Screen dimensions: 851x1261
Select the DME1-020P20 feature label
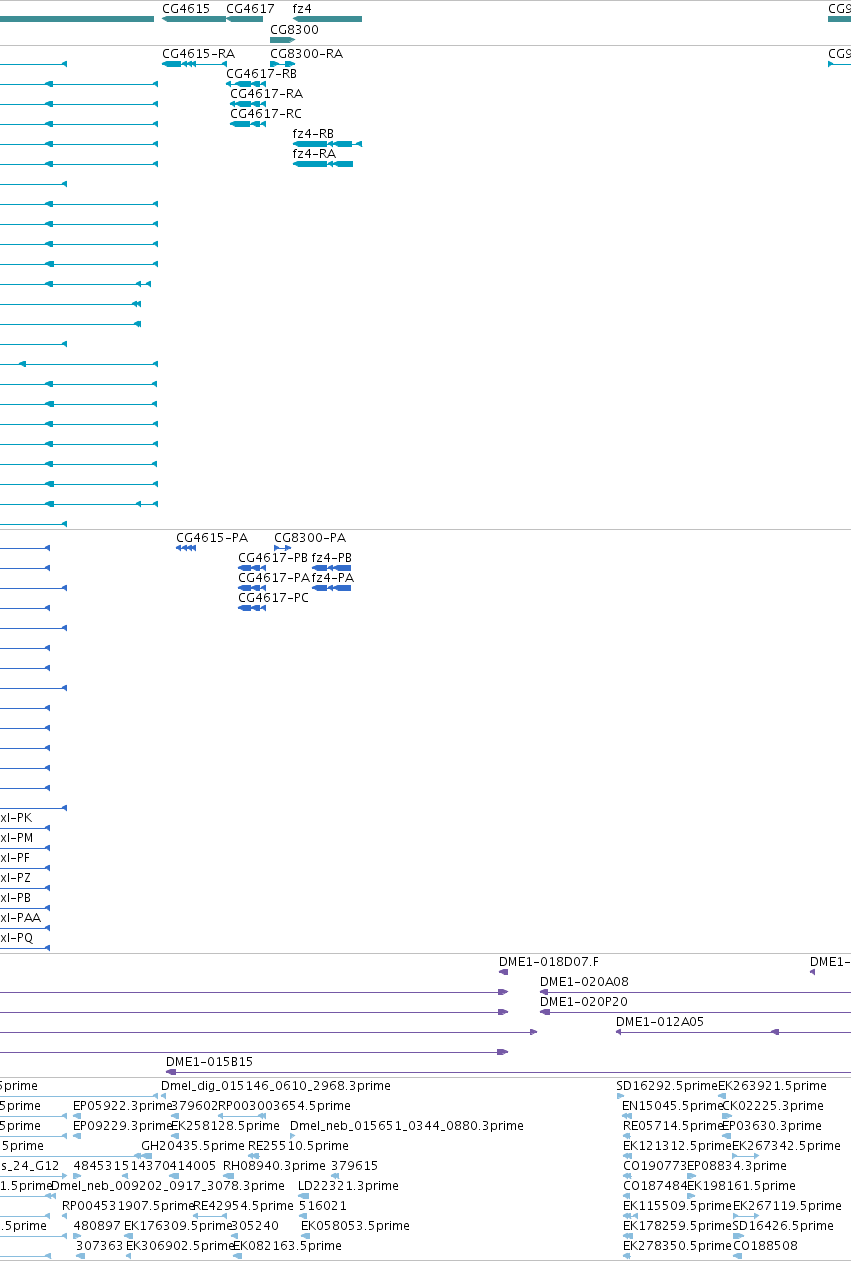pyautogui.click(x=584, y=1002)
